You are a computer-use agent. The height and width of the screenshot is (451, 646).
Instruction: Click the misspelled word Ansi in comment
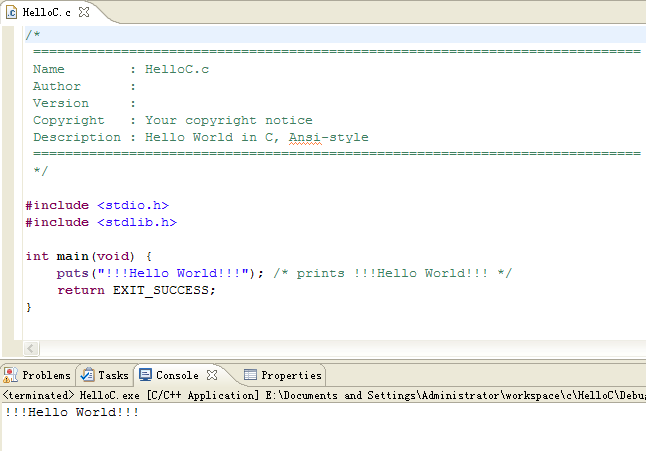[x=304, y=137]
